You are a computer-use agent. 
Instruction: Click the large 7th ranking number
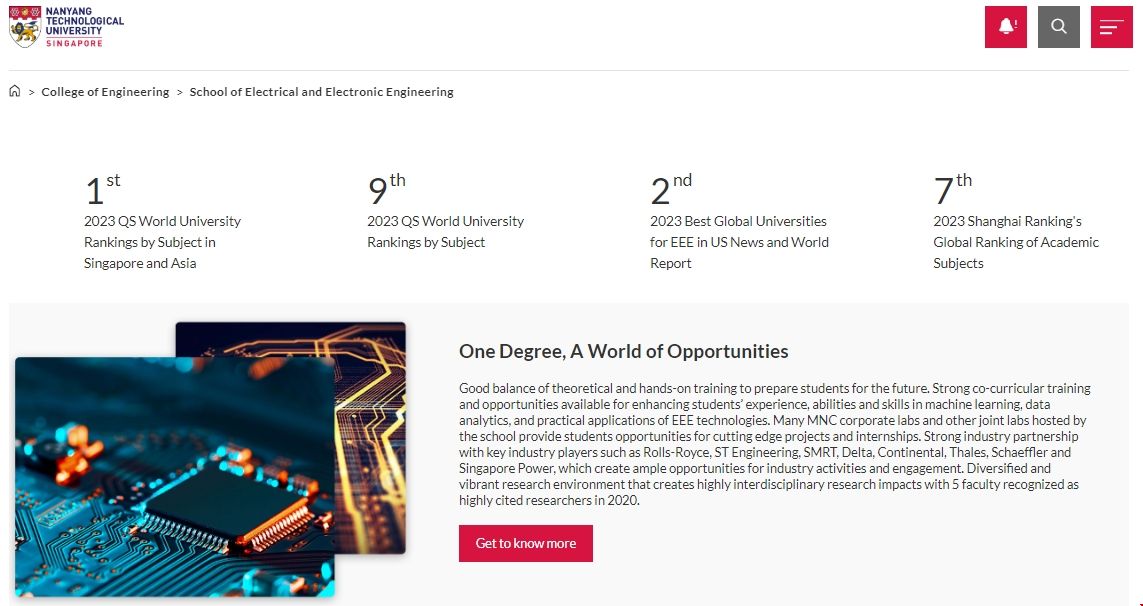pos(951,189)
